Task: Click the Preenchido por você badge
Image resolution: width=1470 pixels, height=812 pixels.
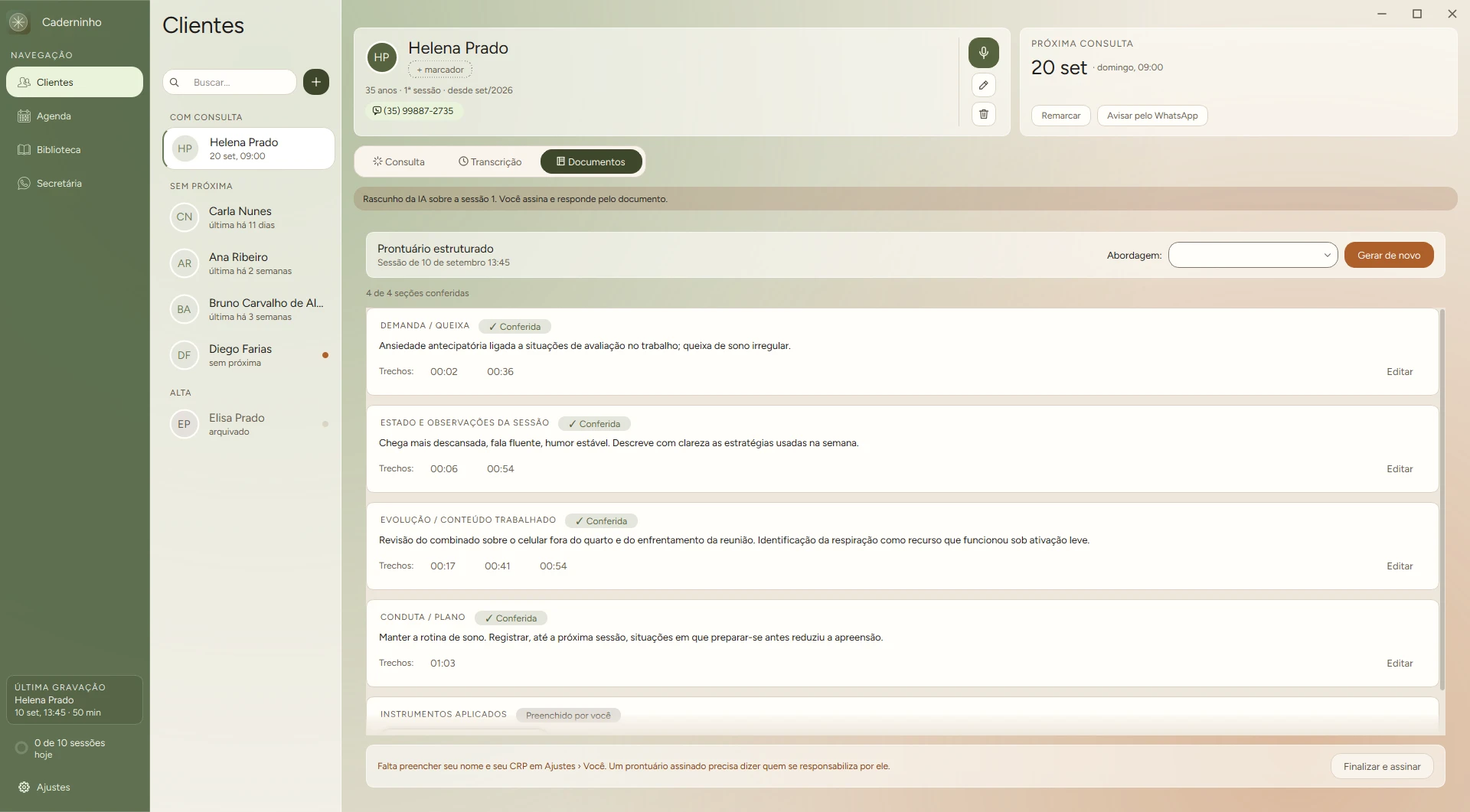Action: pyautogui.click(x=568, y=716)
